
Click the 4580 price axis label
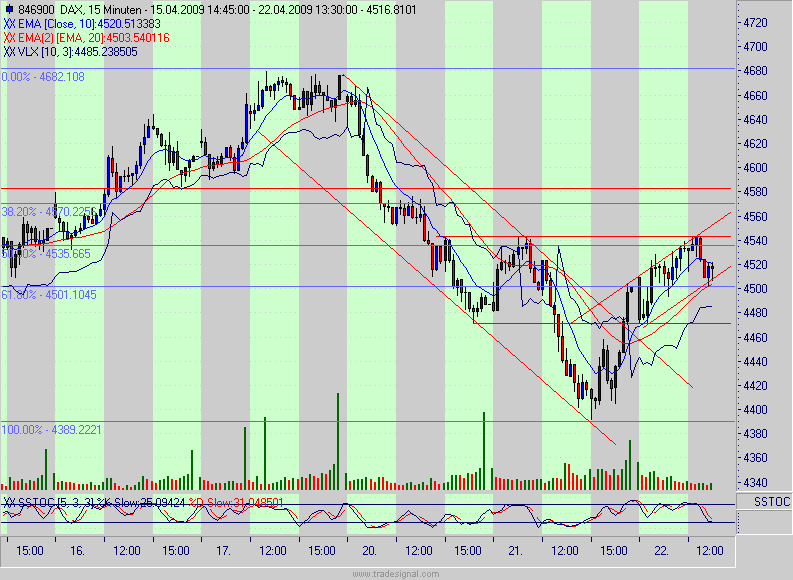pos(756,192)
